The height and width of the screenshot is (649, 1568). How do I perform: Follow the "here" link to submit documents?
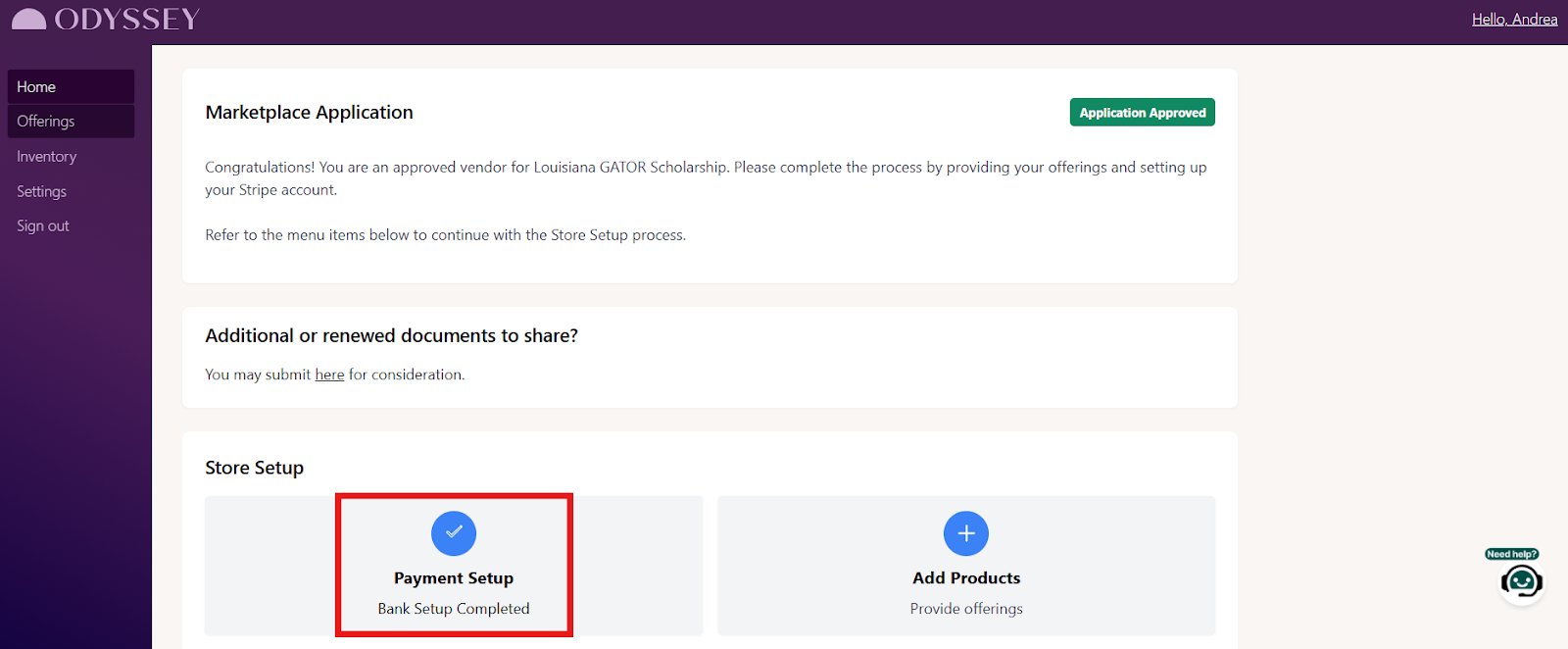(329, 374)
